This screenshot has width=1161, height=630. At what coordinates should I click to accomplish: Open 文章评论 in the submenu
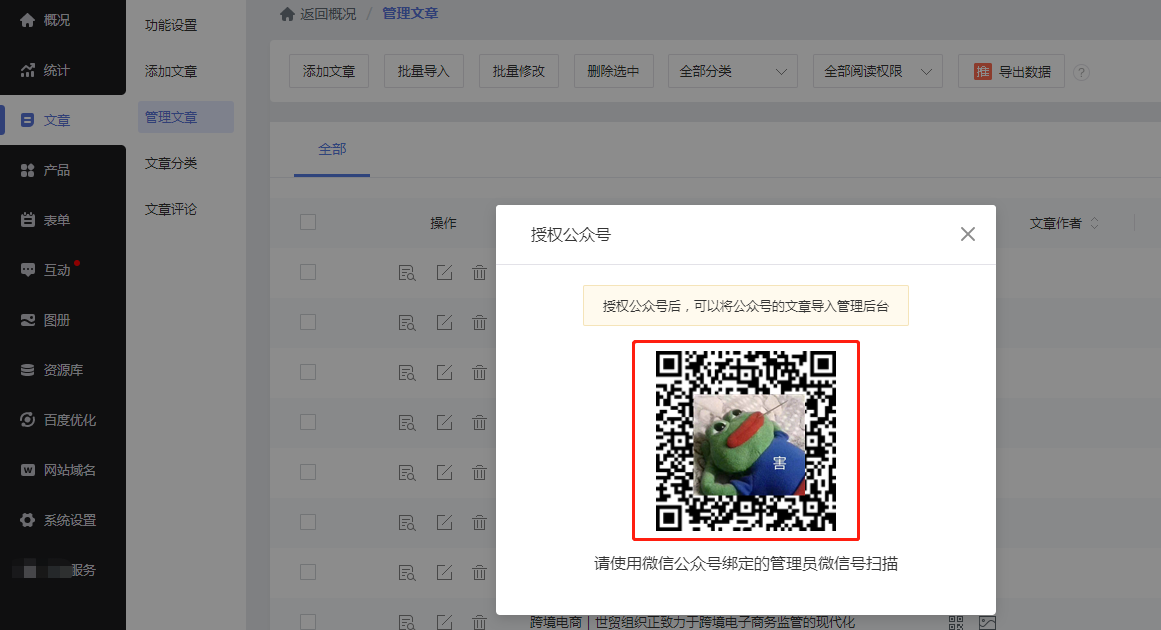[171, 209]
